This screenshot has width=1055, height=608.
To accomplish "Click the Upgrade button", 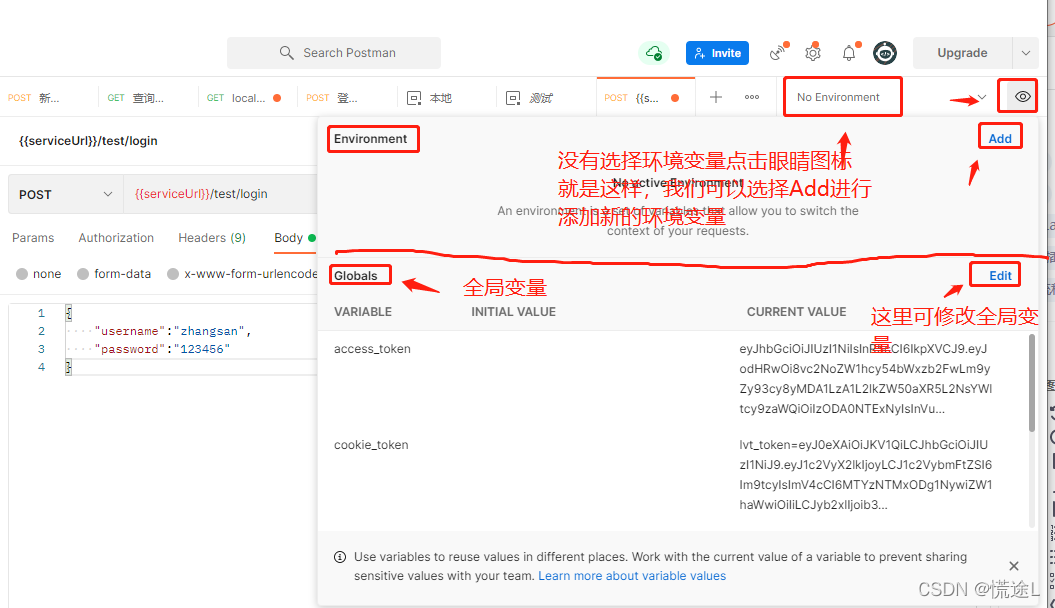I will click(x=962, y=52).
